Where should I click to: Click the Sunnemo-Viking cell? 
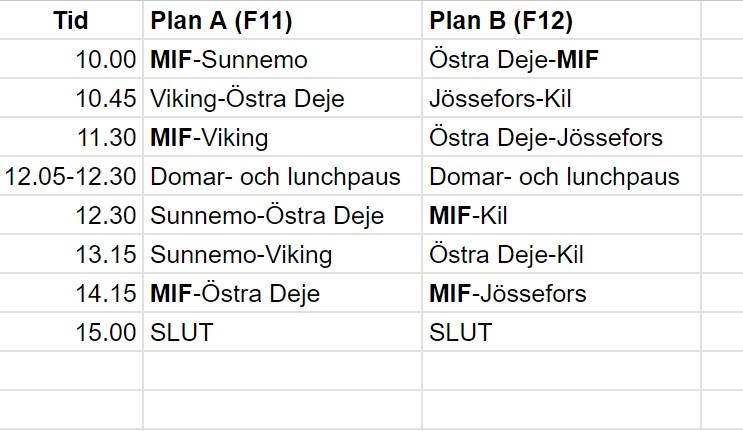[x=241, y=255]
